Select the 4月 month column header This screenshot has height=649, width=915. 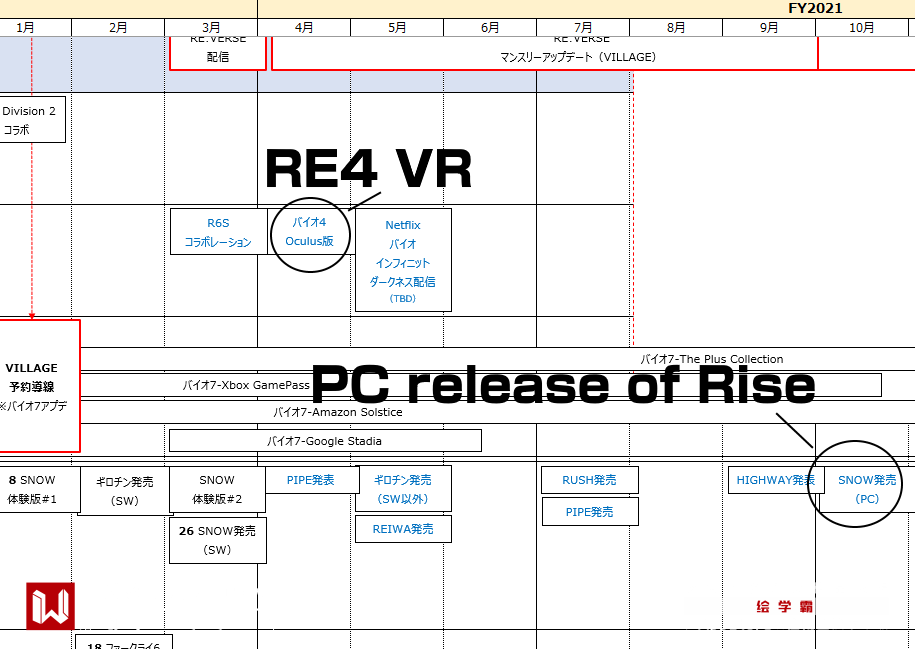[304, 27]
